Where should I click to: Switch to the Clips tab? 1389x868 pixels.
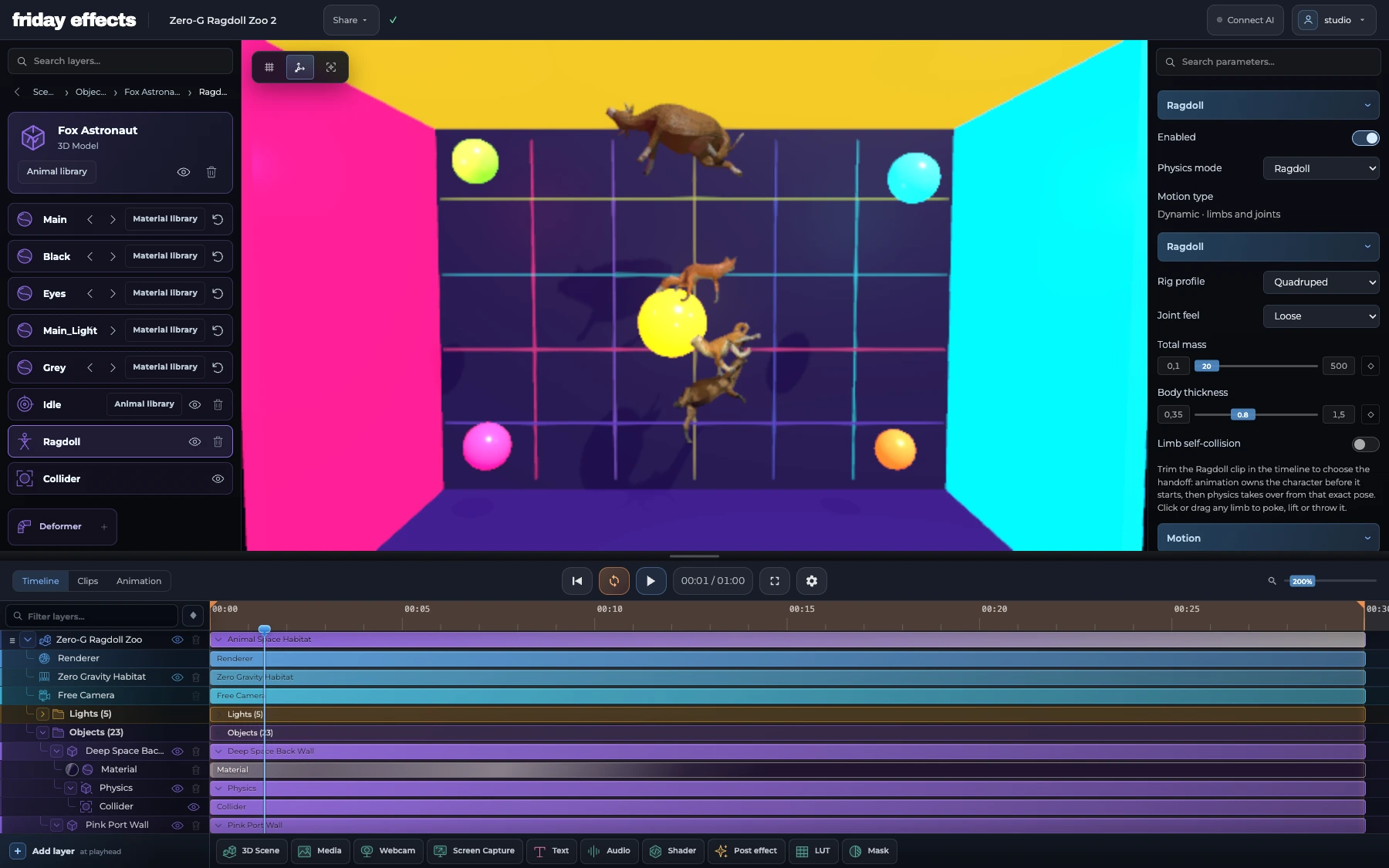[87, 581]
